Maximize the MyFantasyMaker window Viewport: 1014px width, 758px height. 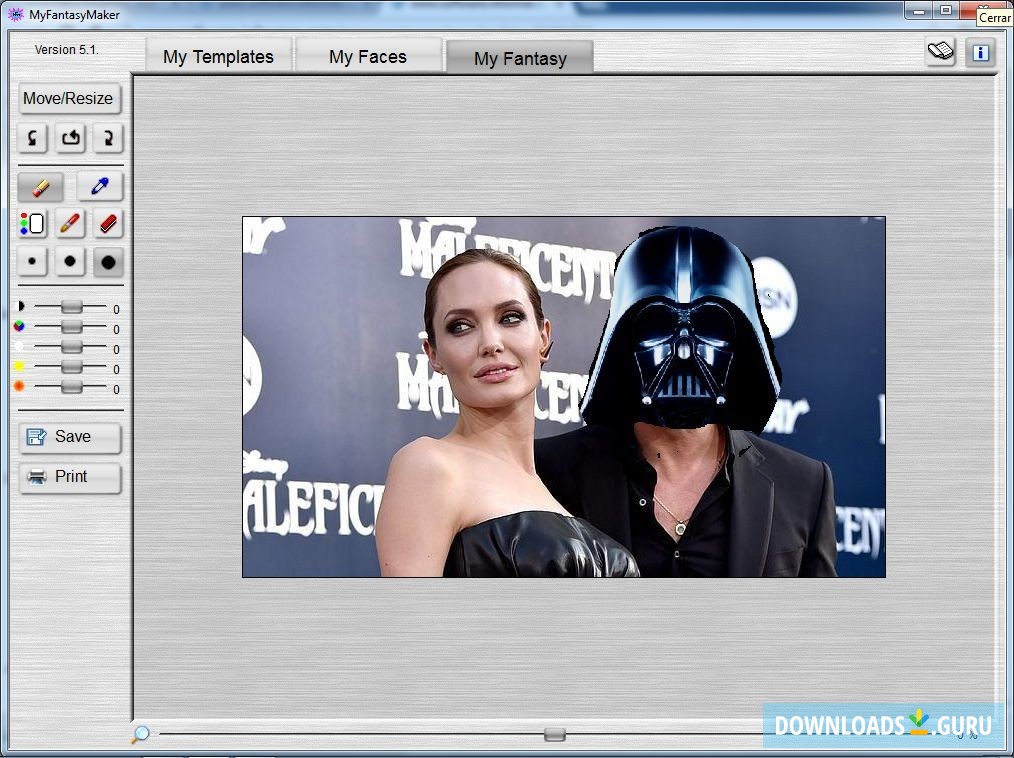[945, 10]
